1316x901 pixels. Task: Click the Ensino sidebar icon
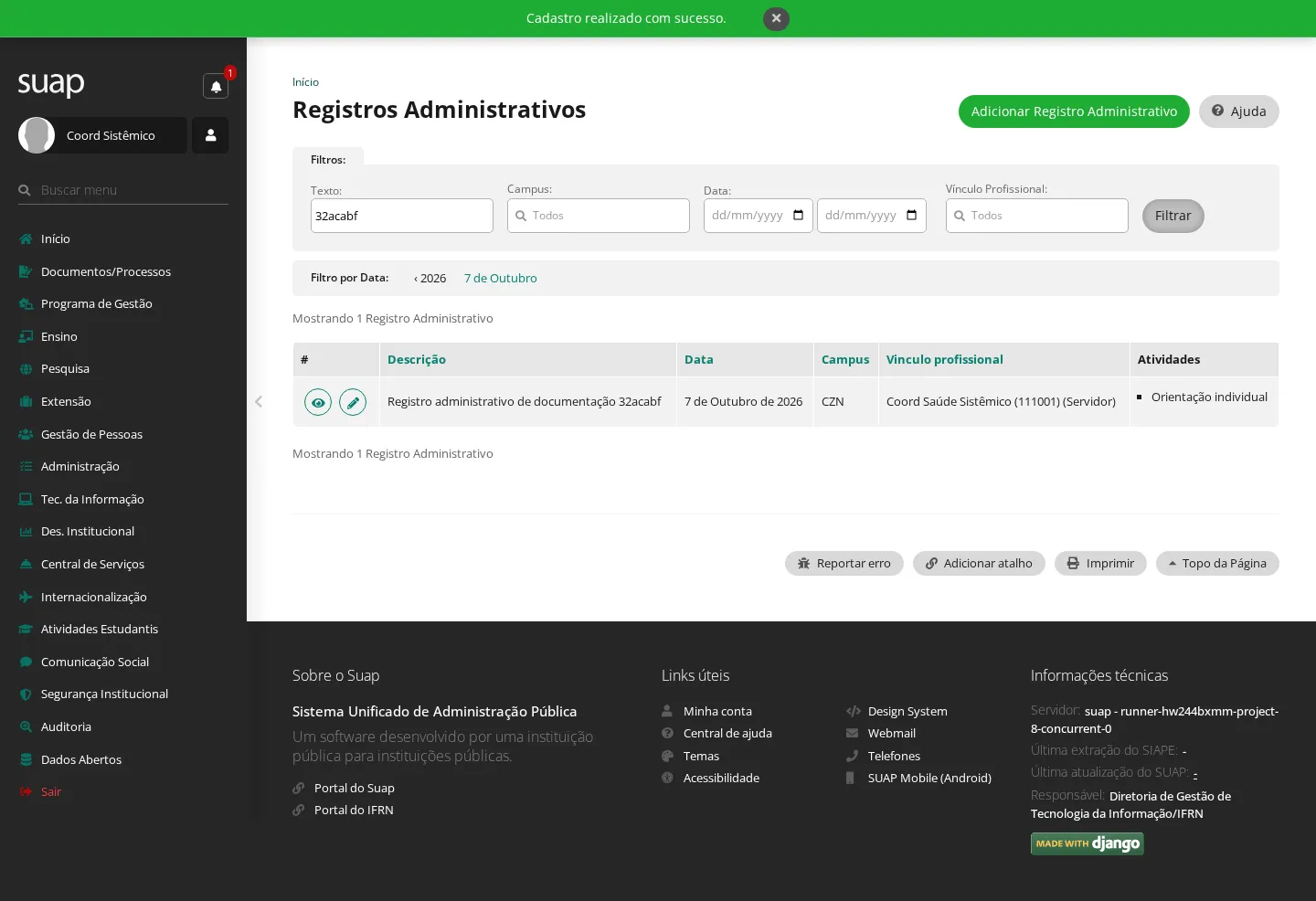[x=26, y=336]
